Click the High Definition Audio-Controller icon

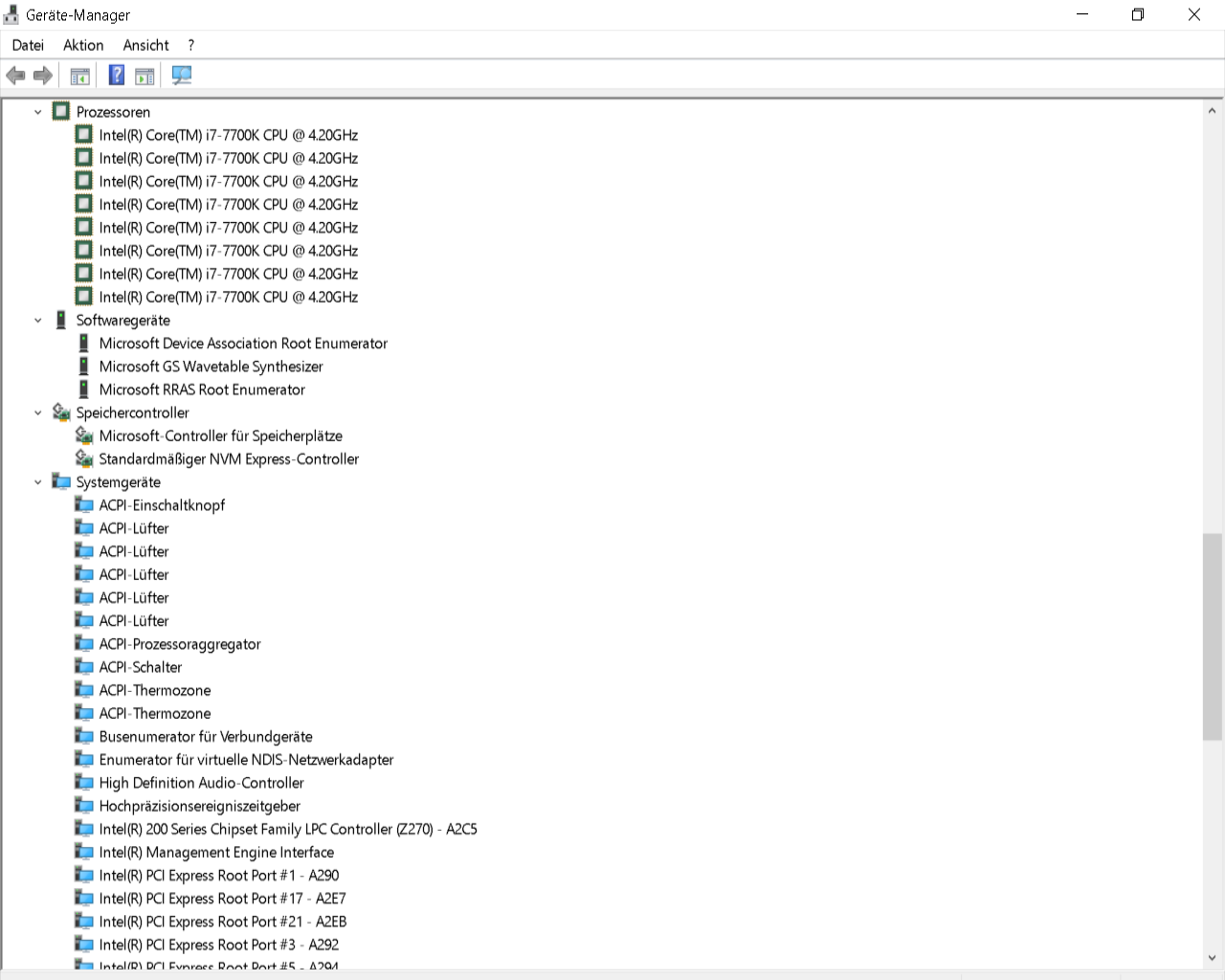click(84, 782)
